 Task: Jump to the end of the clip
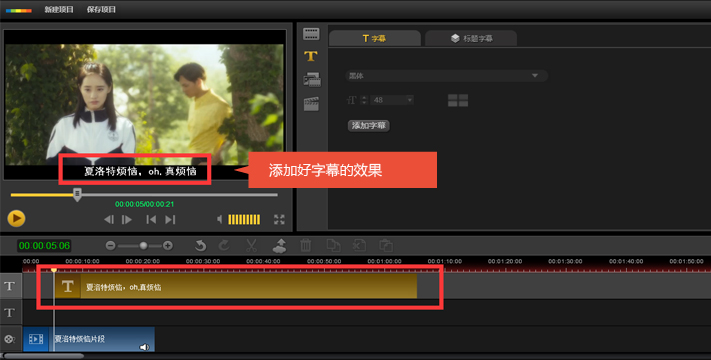tap(170, 220)
